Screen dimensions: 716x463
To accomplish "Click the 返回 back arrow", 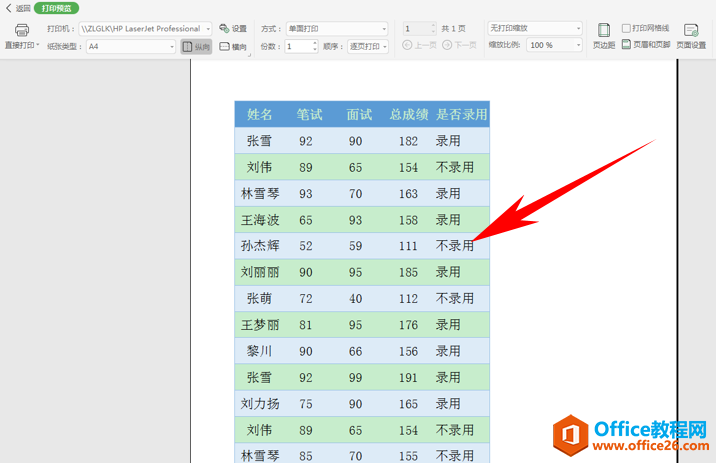I will point(8,8).
